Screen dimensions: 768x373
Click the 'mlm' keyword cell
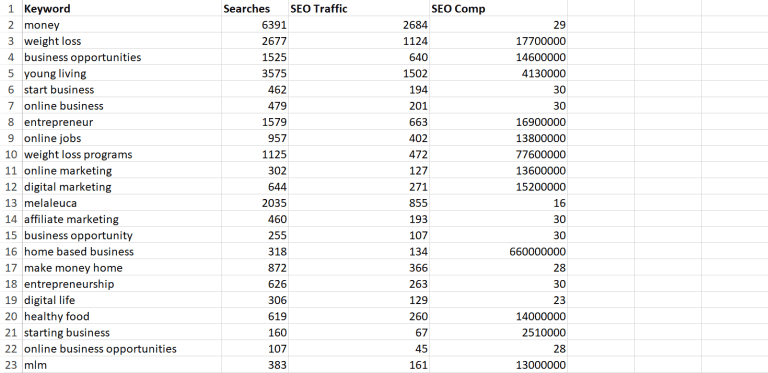coord(121,364)
